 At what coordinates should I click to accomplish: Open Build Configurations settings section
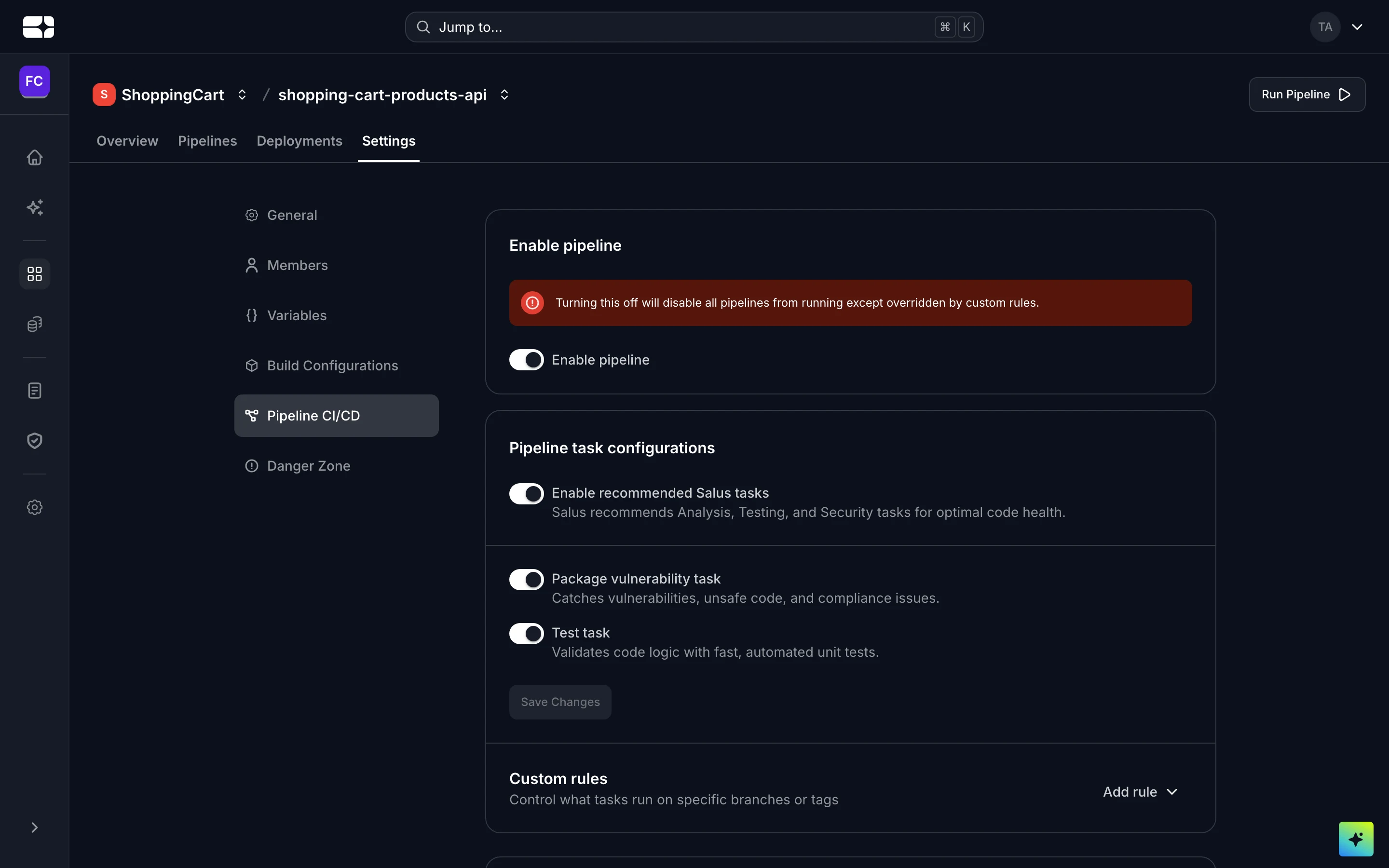[336, 366]
